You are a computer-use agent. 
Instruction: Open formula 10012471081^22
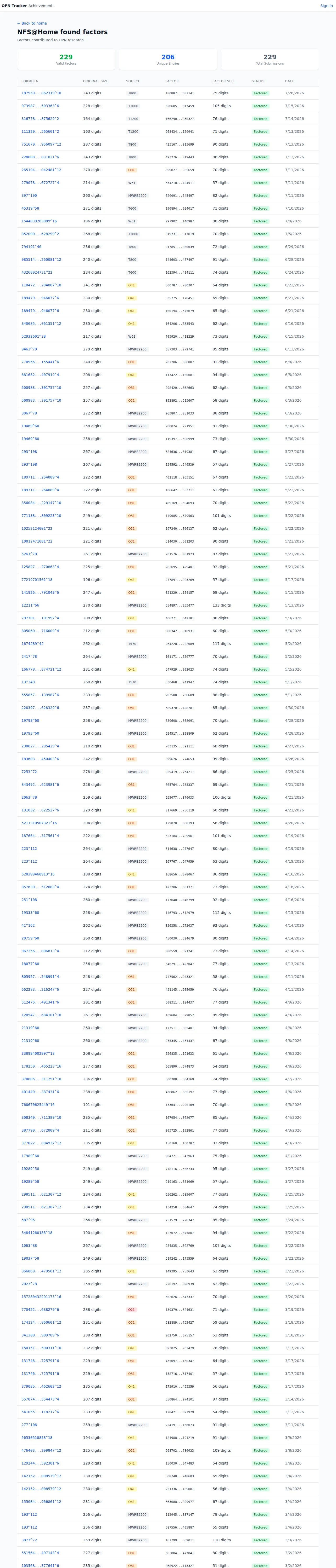click(37, 541)
